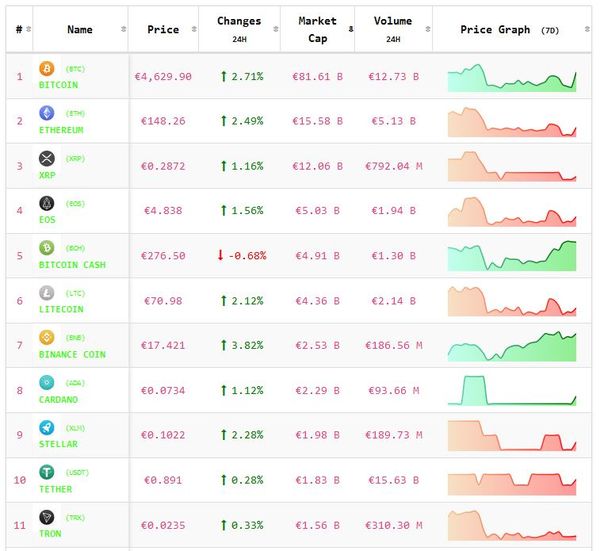Image resolution: width=600 pixels, height=551 pixels.
Task: Open EOS 7-day price graph
Action: [x=512, y=212]
